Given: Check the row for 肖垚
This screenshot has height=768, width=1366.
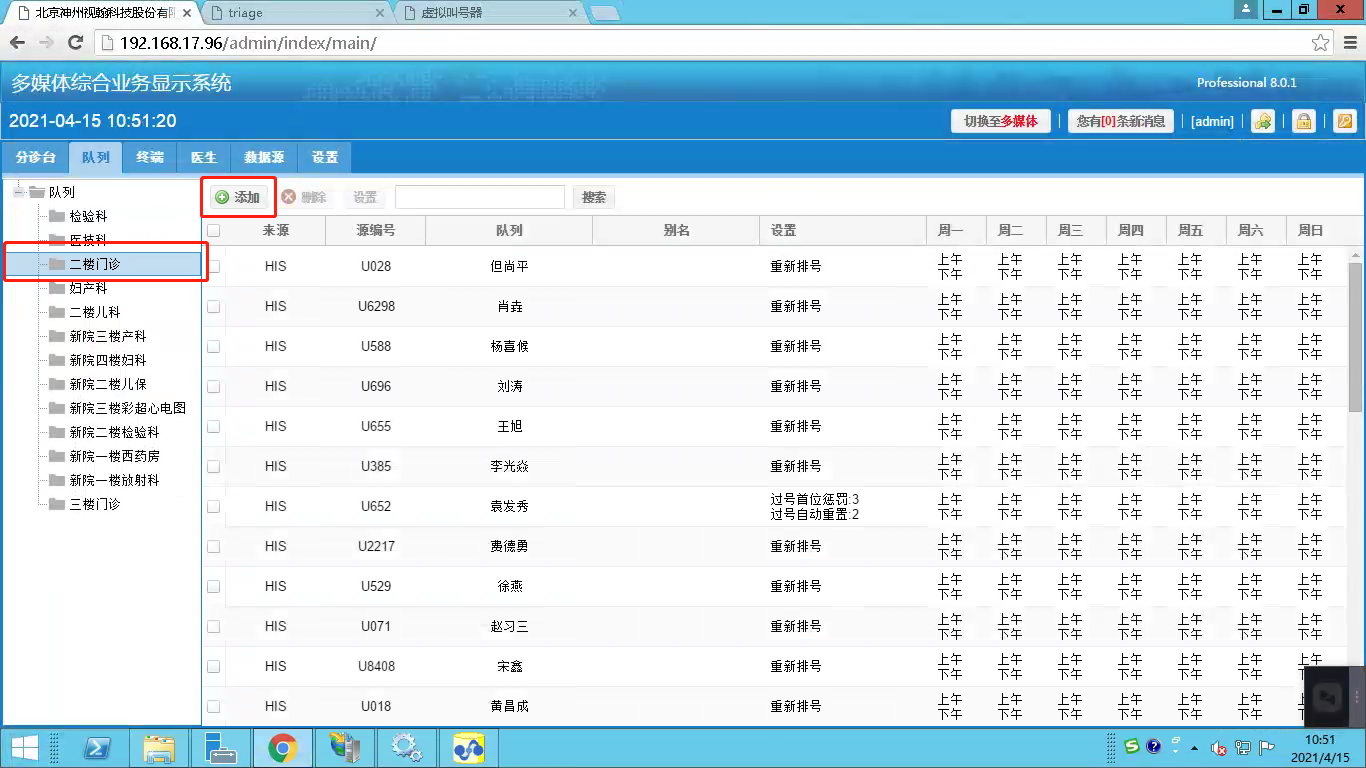Looking at the screenshot, I should [213, 306].
